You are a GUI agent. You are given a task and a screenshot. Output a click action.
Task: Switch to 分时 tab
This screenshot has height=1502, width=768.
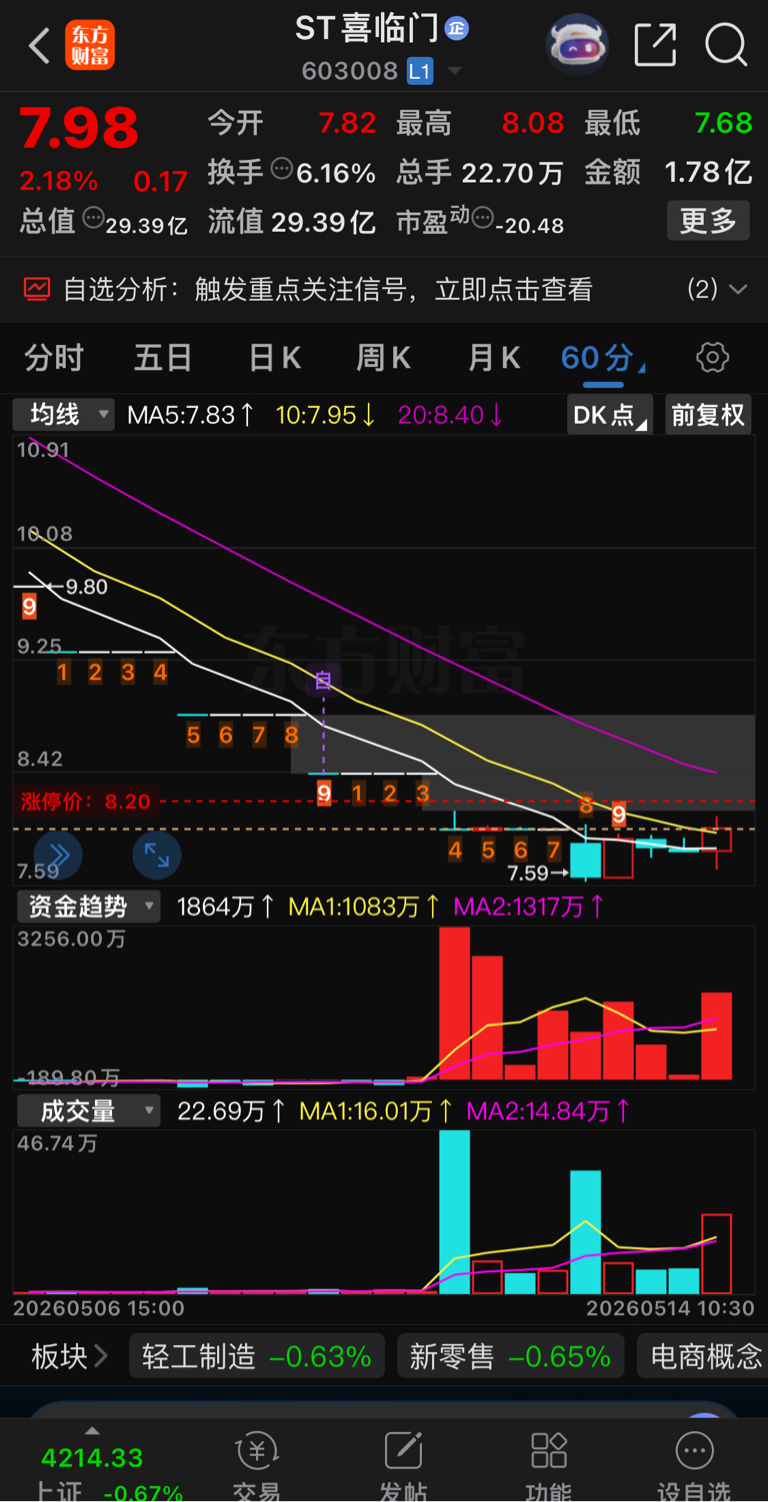tap(54, 358)
